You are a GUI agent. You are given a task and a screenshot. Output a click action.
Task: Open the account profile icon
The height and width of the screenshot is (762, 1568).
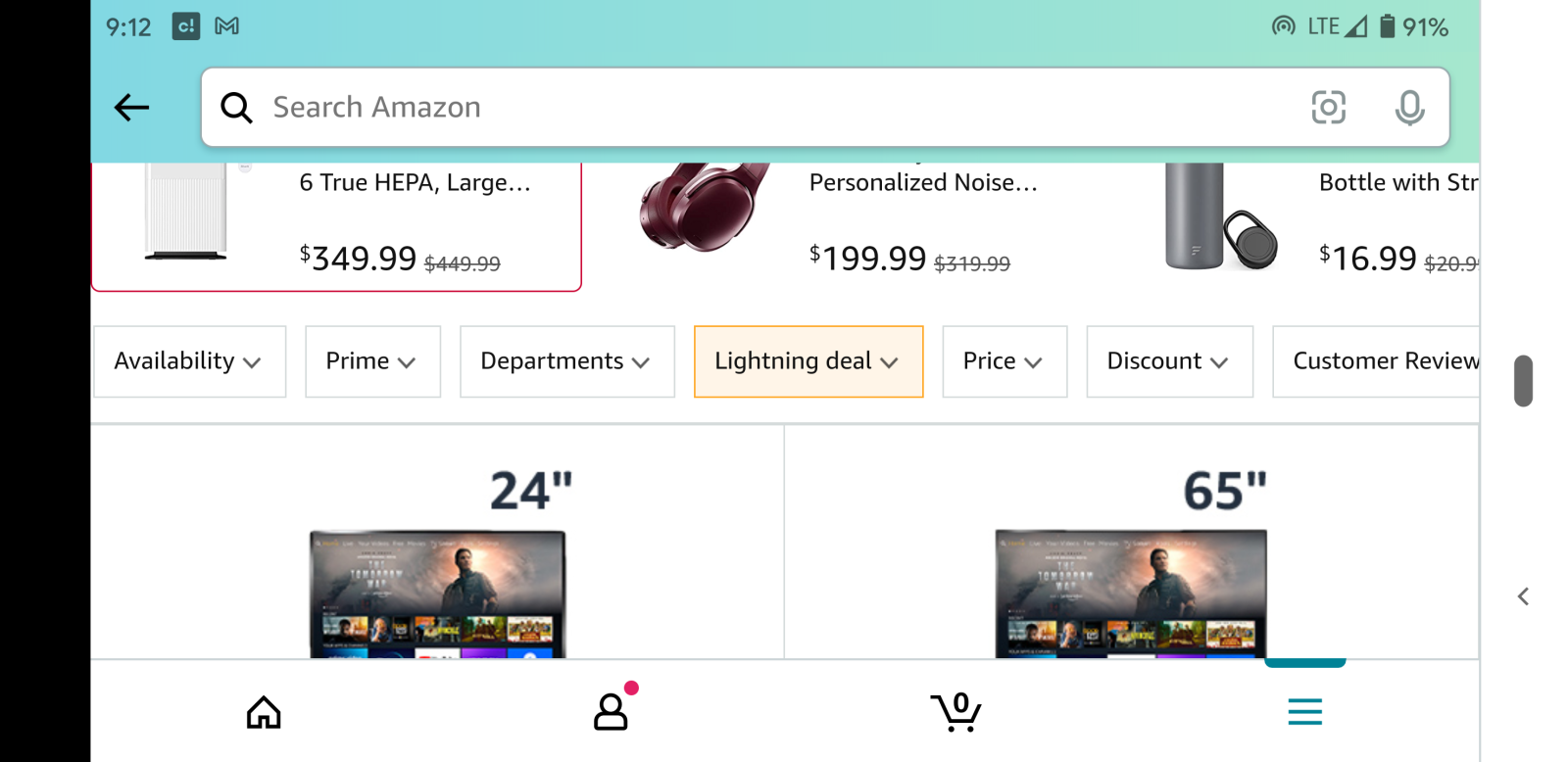pos(611,712)
